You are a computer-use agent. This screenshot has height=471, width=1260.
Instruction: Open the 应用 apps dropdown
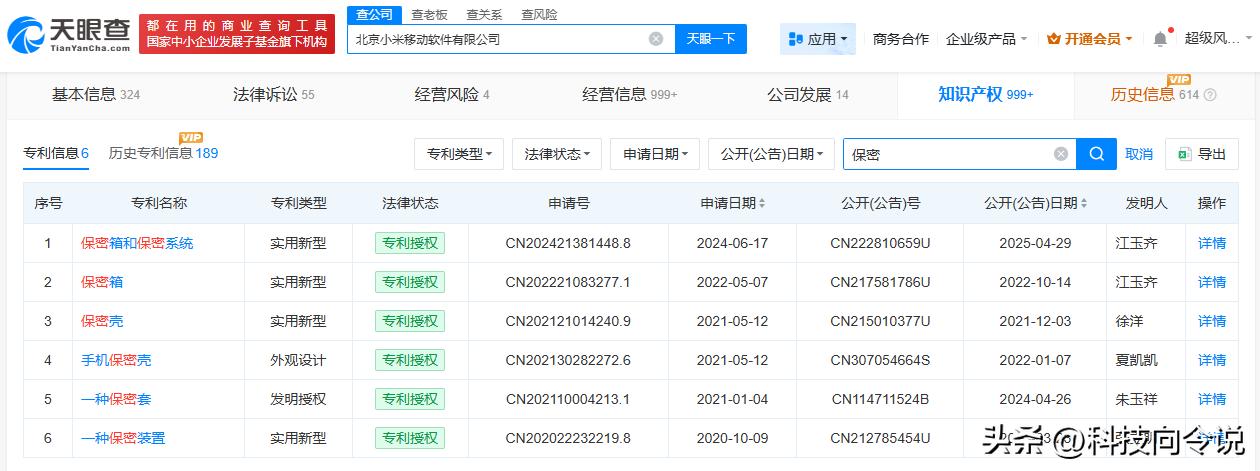point(818,39)
